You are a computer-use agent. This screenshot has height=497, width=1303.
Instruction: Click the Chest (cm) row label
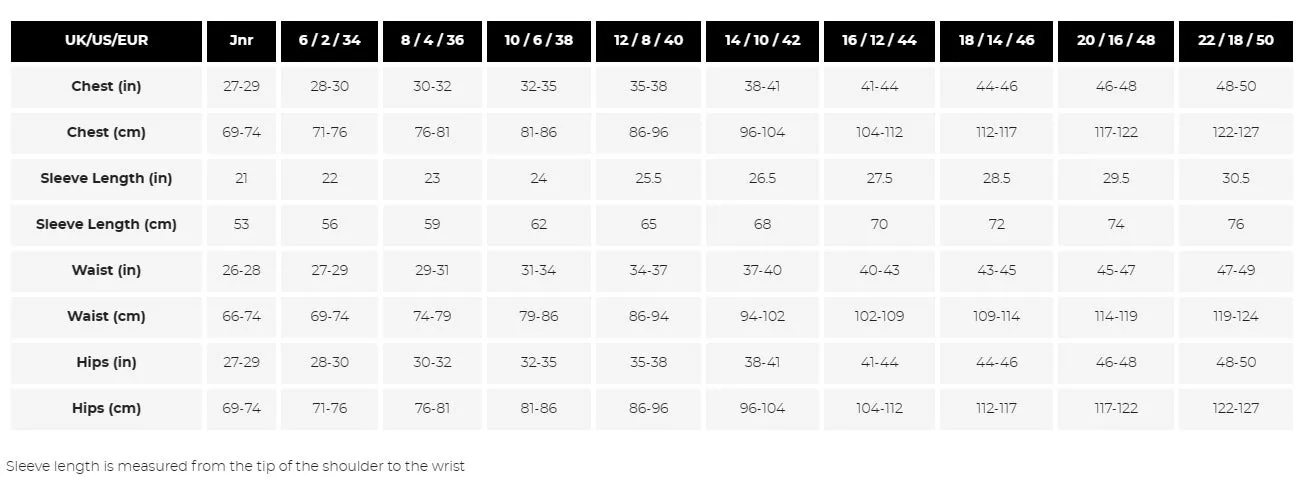tap(106, 132)
